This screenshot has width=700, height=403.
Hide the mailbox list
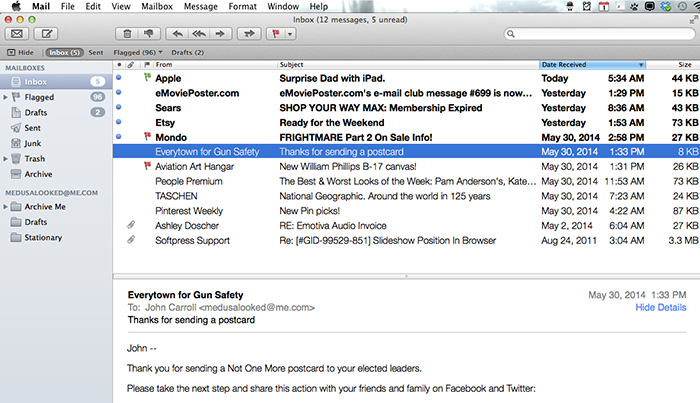(21, 52)
